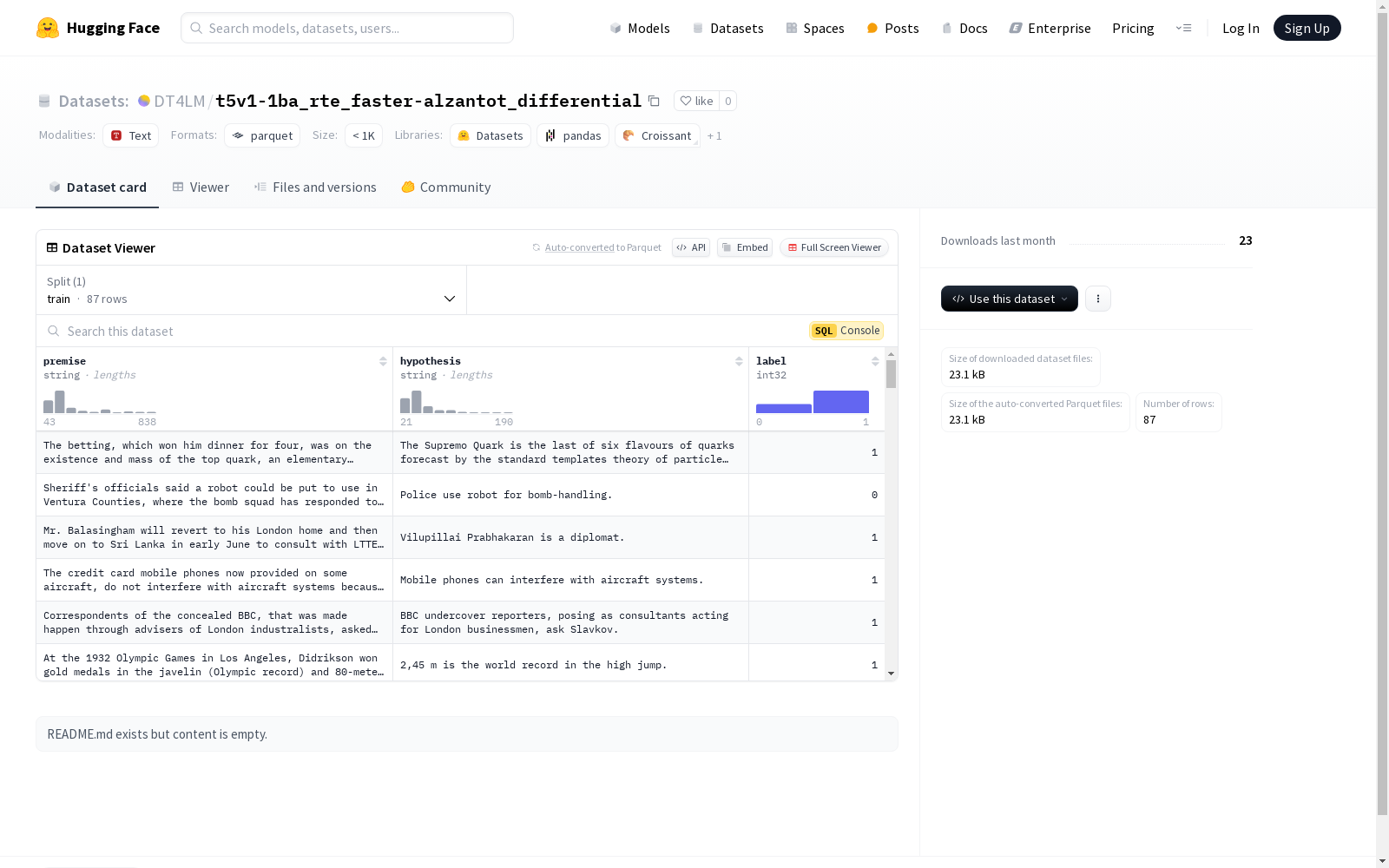Click the tallest premise length histogram bar

point(60,402)
